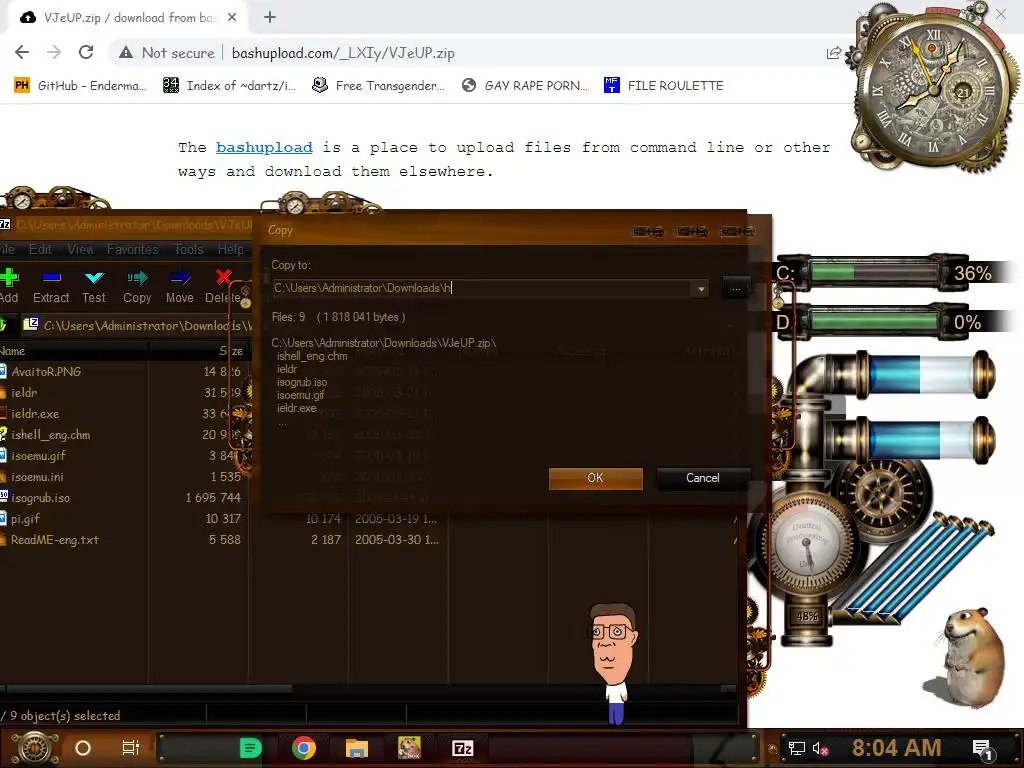Open the notification center icon

coord(982,748)
